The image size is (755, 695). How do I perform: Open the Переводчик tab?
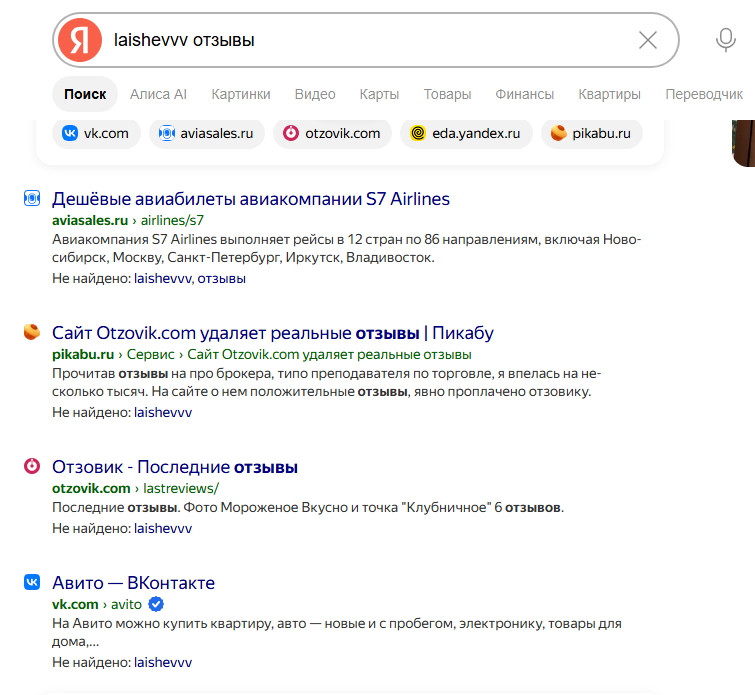click(704, 94)
